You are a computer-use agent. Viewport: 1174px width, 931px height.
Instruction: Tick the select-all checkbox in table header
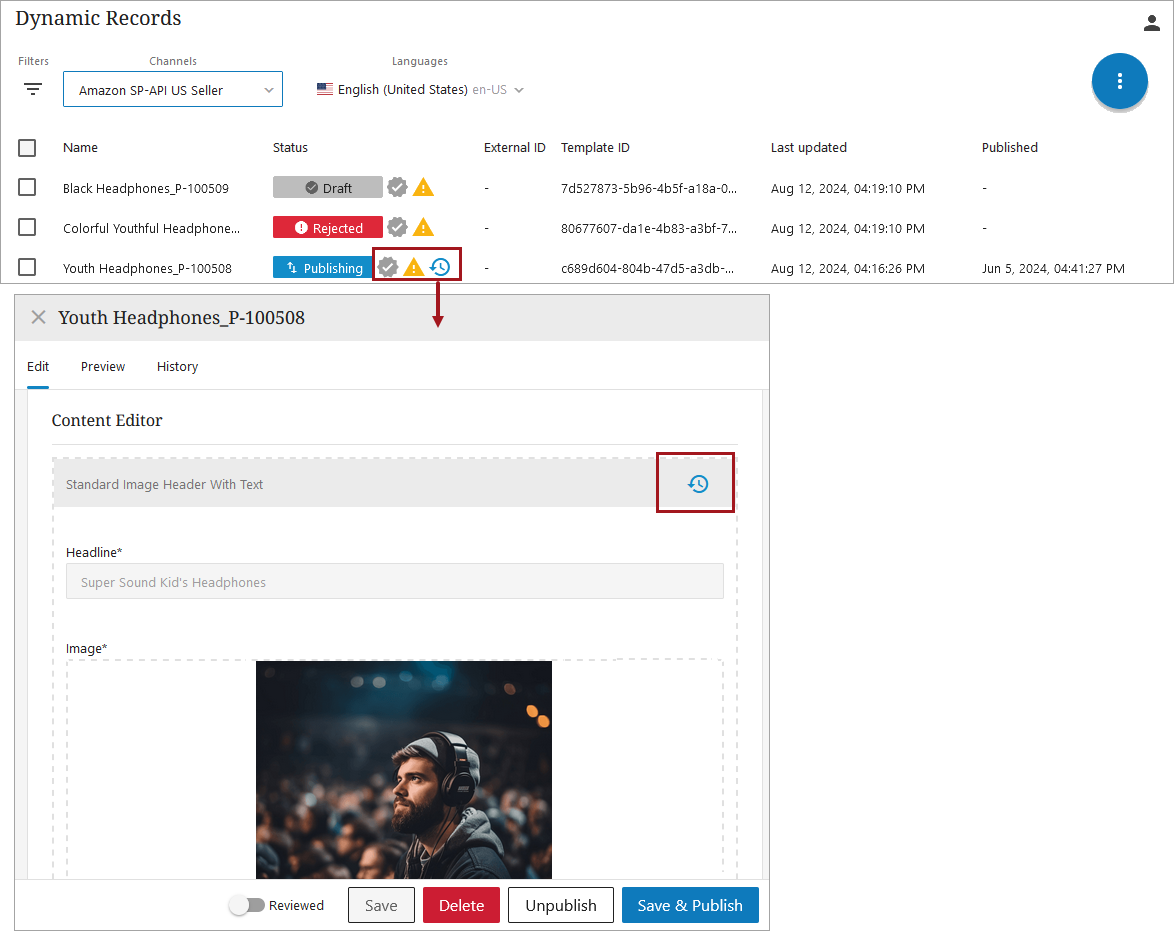coord(27,148)
